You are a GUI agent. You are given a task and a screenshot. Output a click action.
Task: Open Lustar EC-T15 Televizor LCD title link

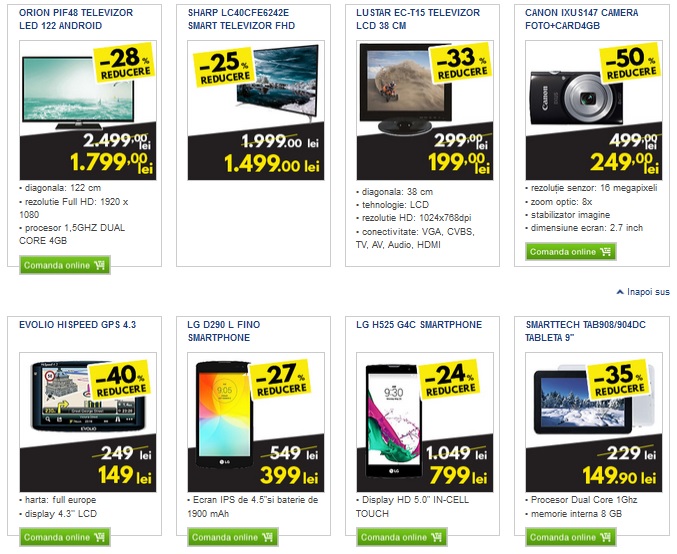click(418, 19)
